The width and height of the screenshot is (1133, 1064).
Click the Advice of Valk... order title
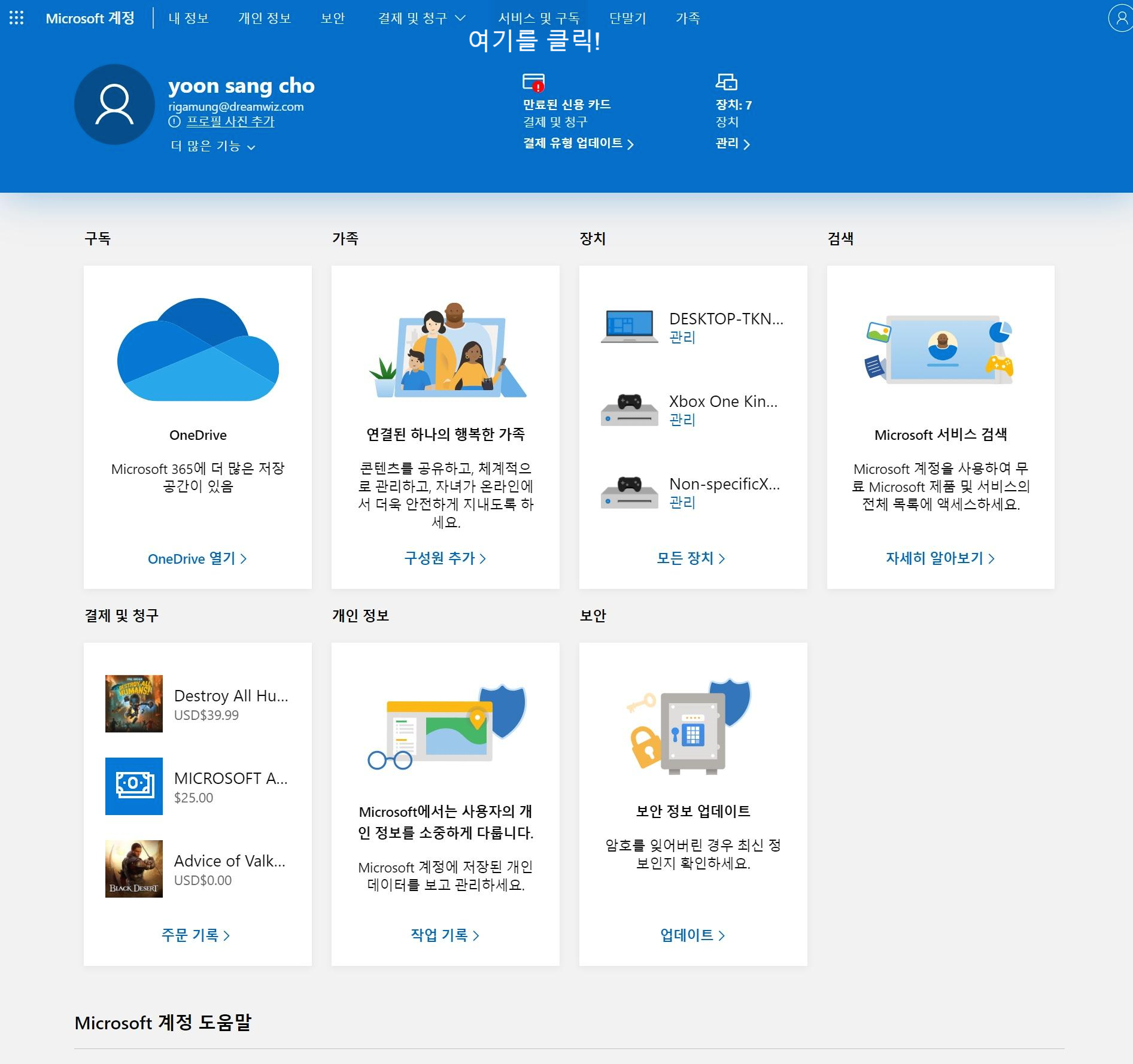[230, 861]
